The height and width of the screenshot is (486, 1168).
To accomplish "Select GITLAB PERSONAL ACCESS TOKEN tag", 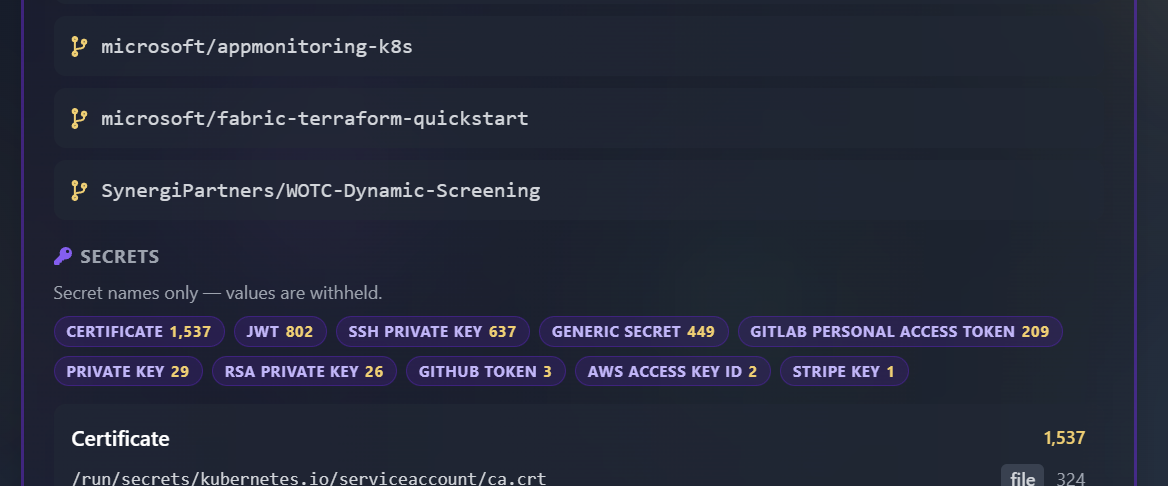I will point(900,332).
